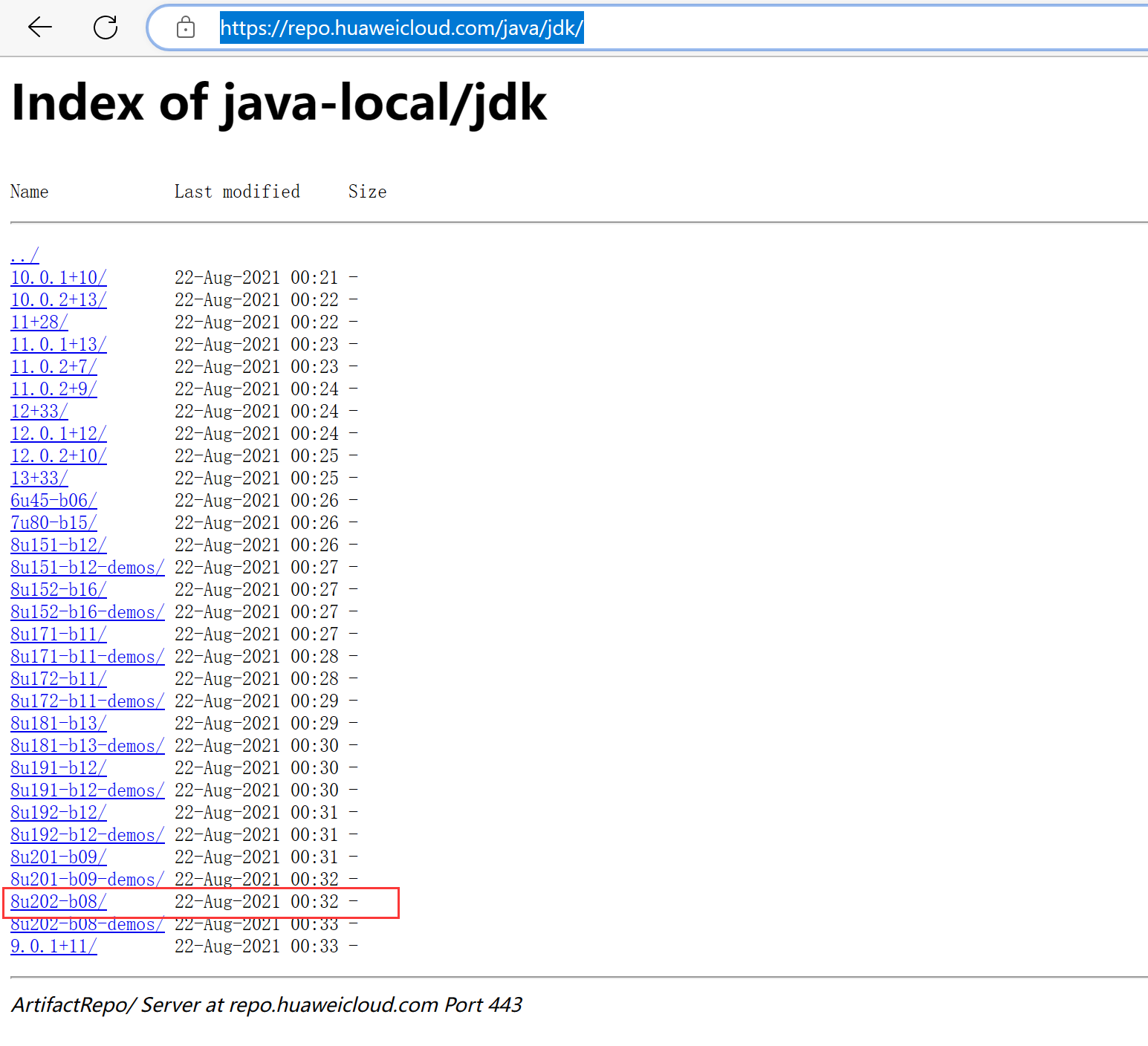Reload the page with the refresh icon

106,27
